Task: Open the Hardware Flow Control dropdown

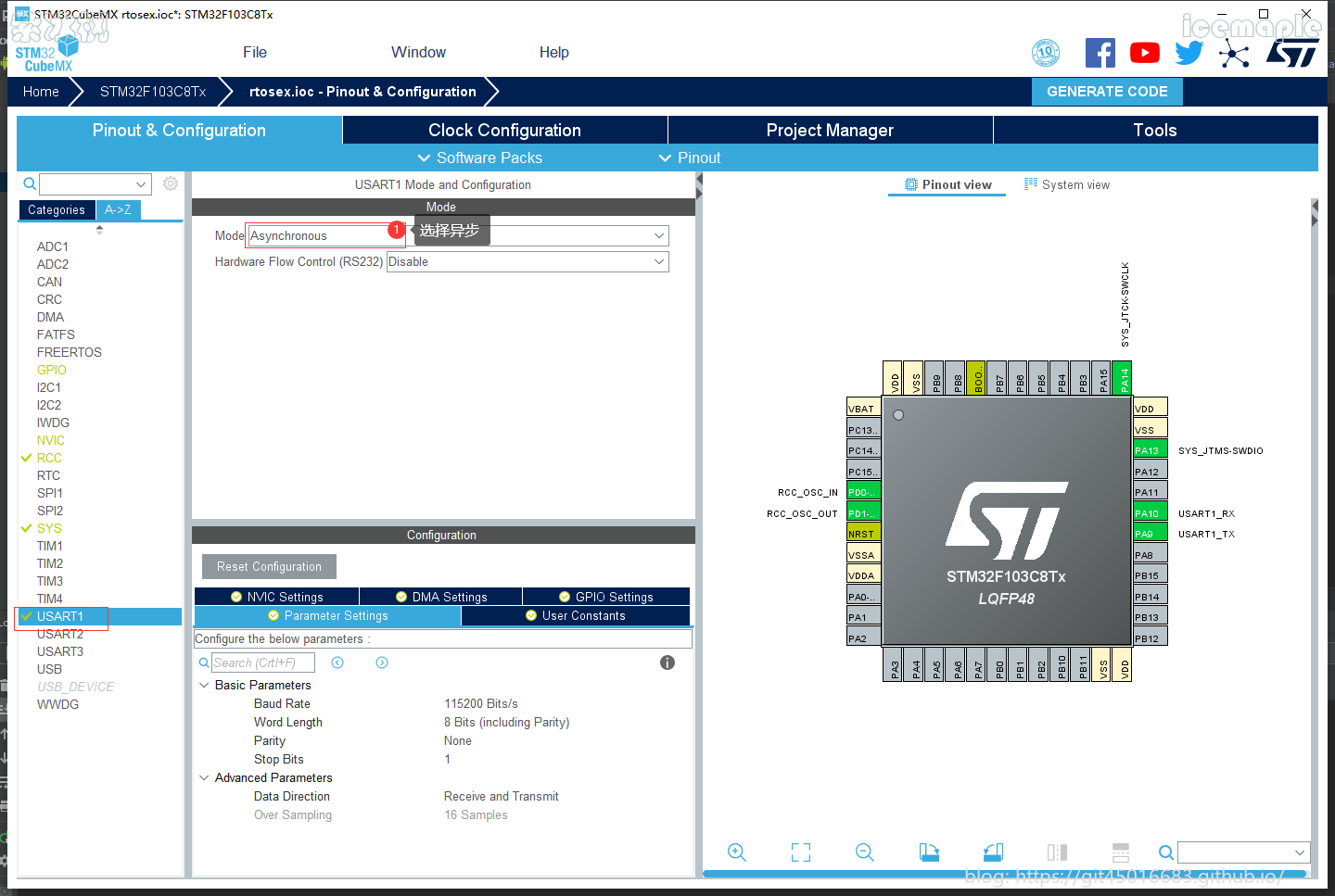Action: point(528,261)
